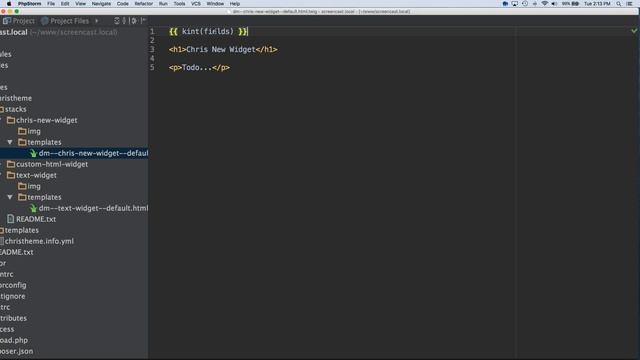The image size is (640, 360).
Task: Open project panel settings gear
Action: 133,20
